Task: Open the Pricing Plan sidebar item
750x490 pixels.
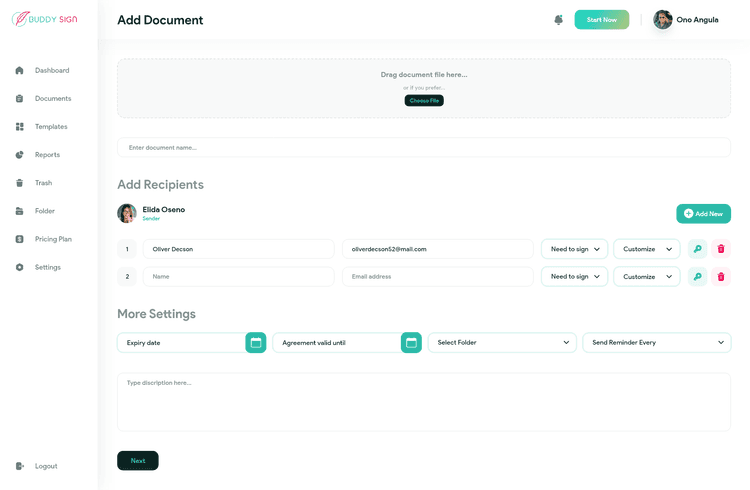Action: click(53, 239)
